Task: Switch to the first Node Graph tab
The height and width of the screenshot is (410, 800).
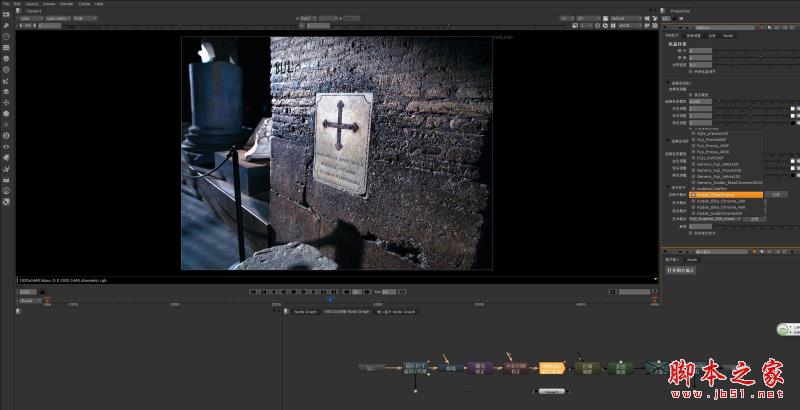Action: 305,312
